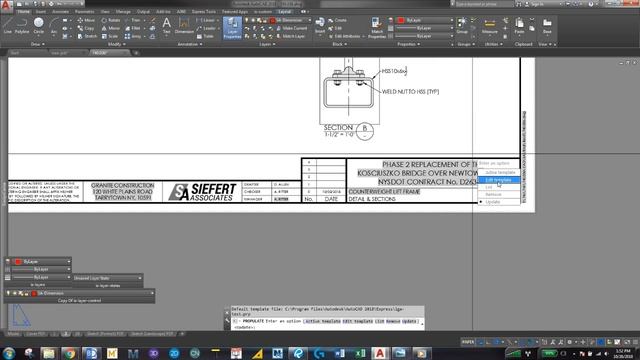Open ribbon layer name dropdown

(309, 20)
